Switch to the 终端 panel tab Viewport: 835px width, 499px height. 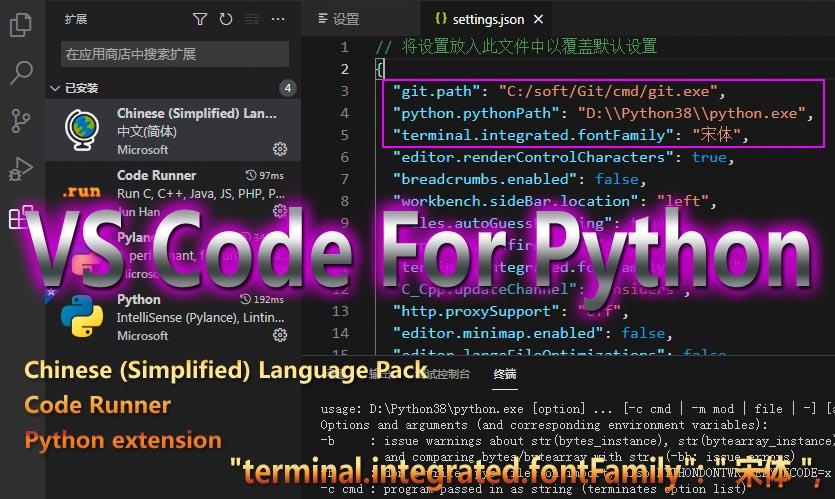[x=505, y=374]
